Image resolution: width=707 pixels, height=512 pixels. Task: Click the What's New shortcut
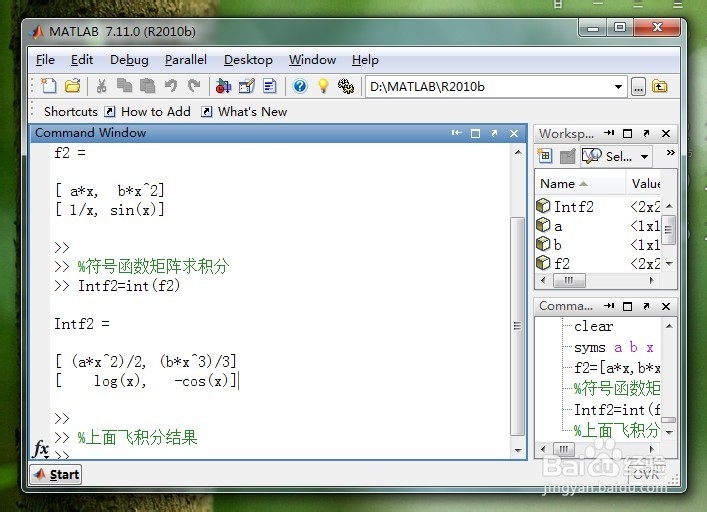click(x=244, y=111)
